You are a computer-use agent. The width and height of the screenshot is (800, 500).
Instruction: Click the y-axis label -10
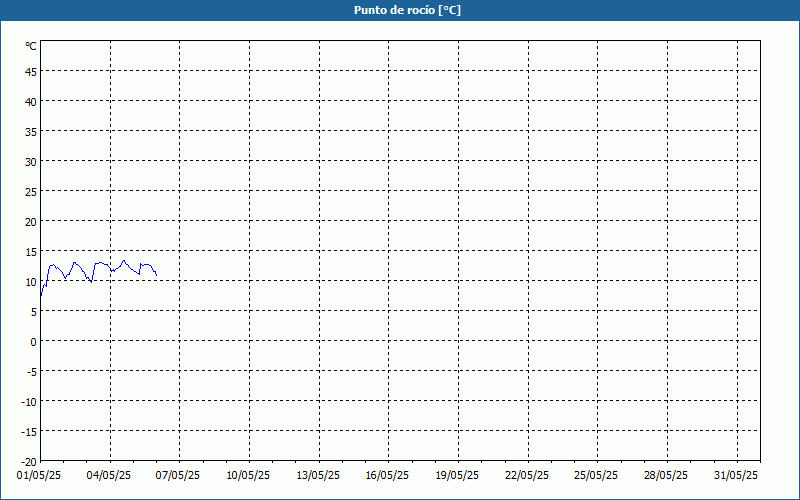(29, 402)
